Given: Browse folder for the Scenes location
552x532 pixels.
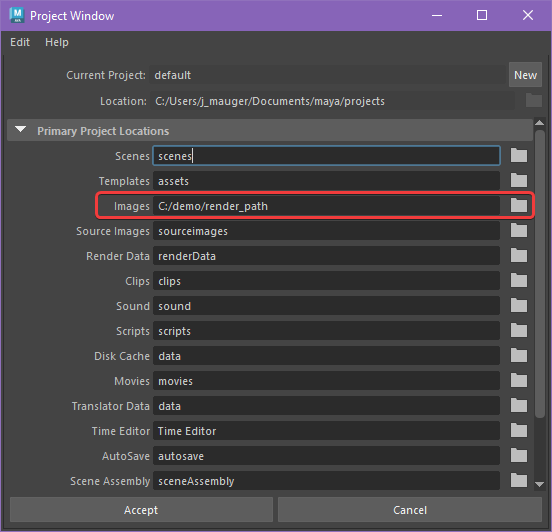Looking at the screenshot, I should tap(519, 155).
